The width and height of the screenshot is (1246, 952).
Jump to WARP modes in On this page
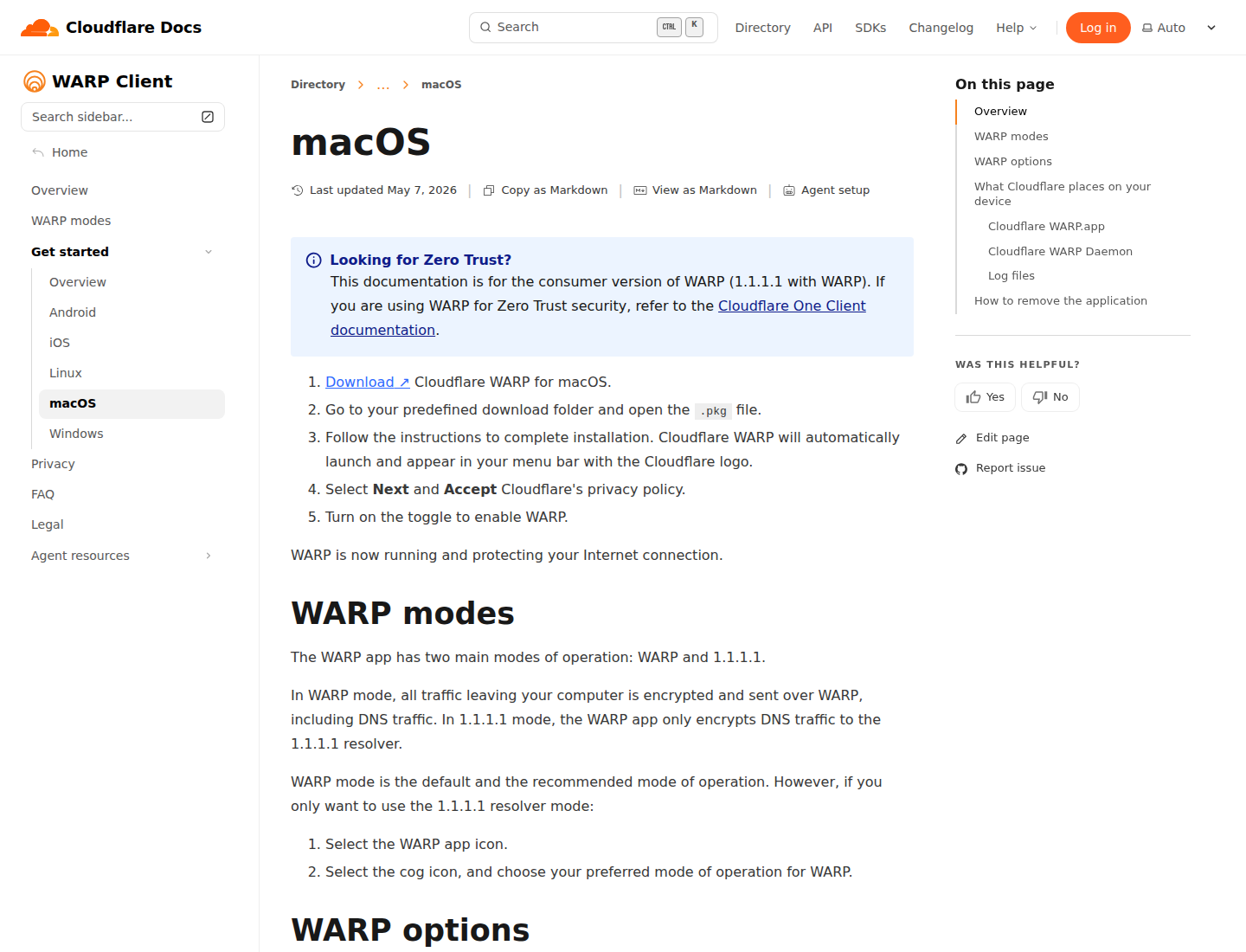(1011, 137)
